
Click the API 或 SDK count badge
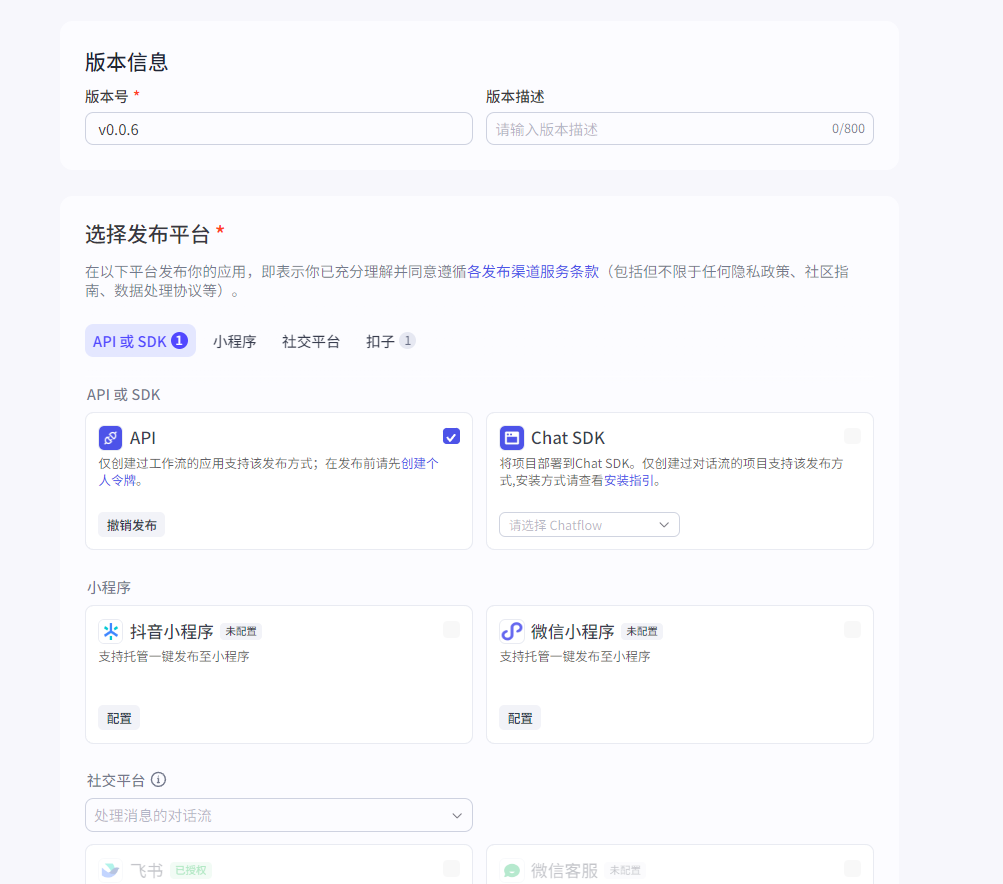pyautogui.click(x=180, y=340)
